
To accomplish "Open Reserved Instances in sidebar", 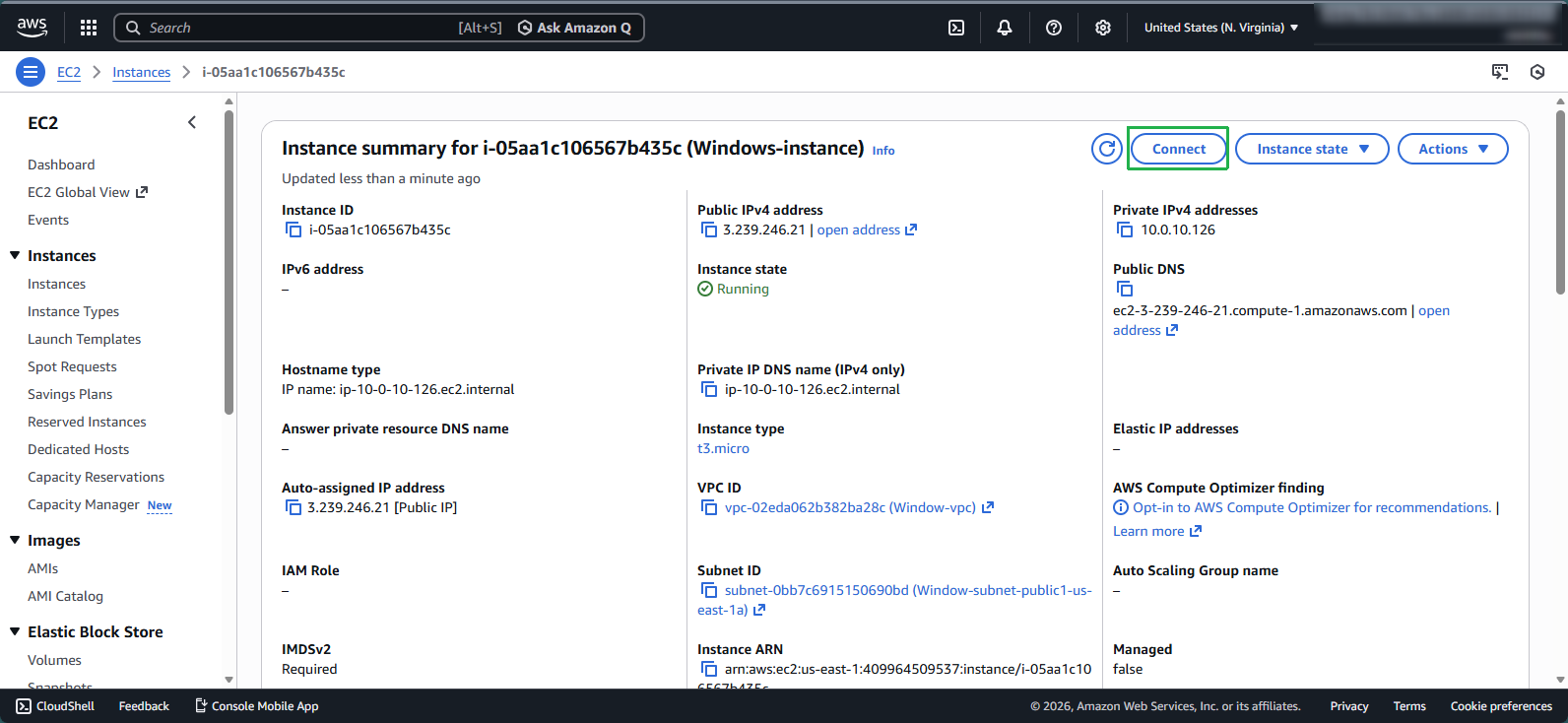I will tap(87, 422).
